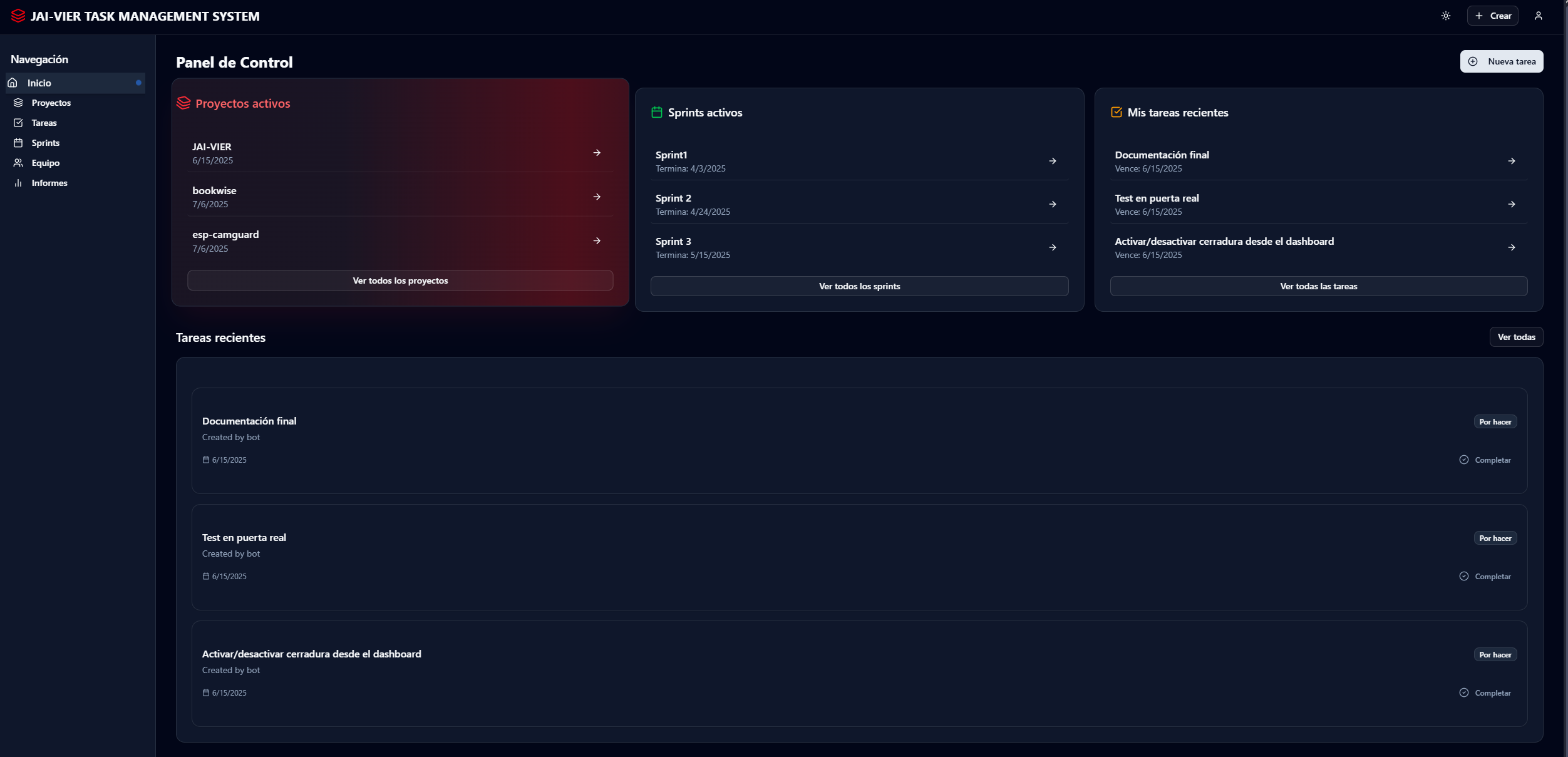This screenshot has width=1568, height=757.
Task: Click the Mis tareas recientes checkbox icon
Action: (x=1116, y=112)
